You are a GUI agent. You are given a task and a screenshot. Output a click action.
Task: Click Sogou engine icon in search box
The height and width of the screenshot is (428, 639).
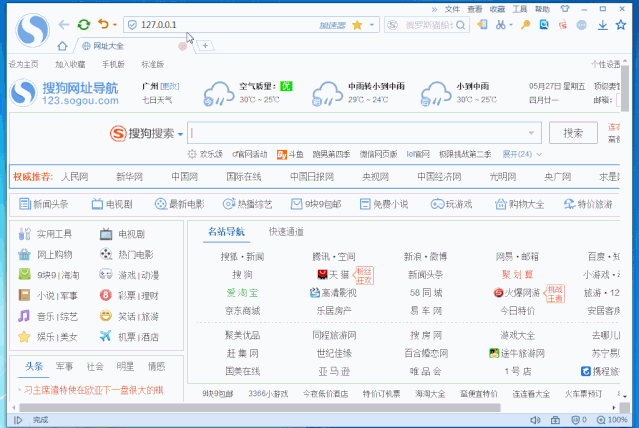(392, 25)
